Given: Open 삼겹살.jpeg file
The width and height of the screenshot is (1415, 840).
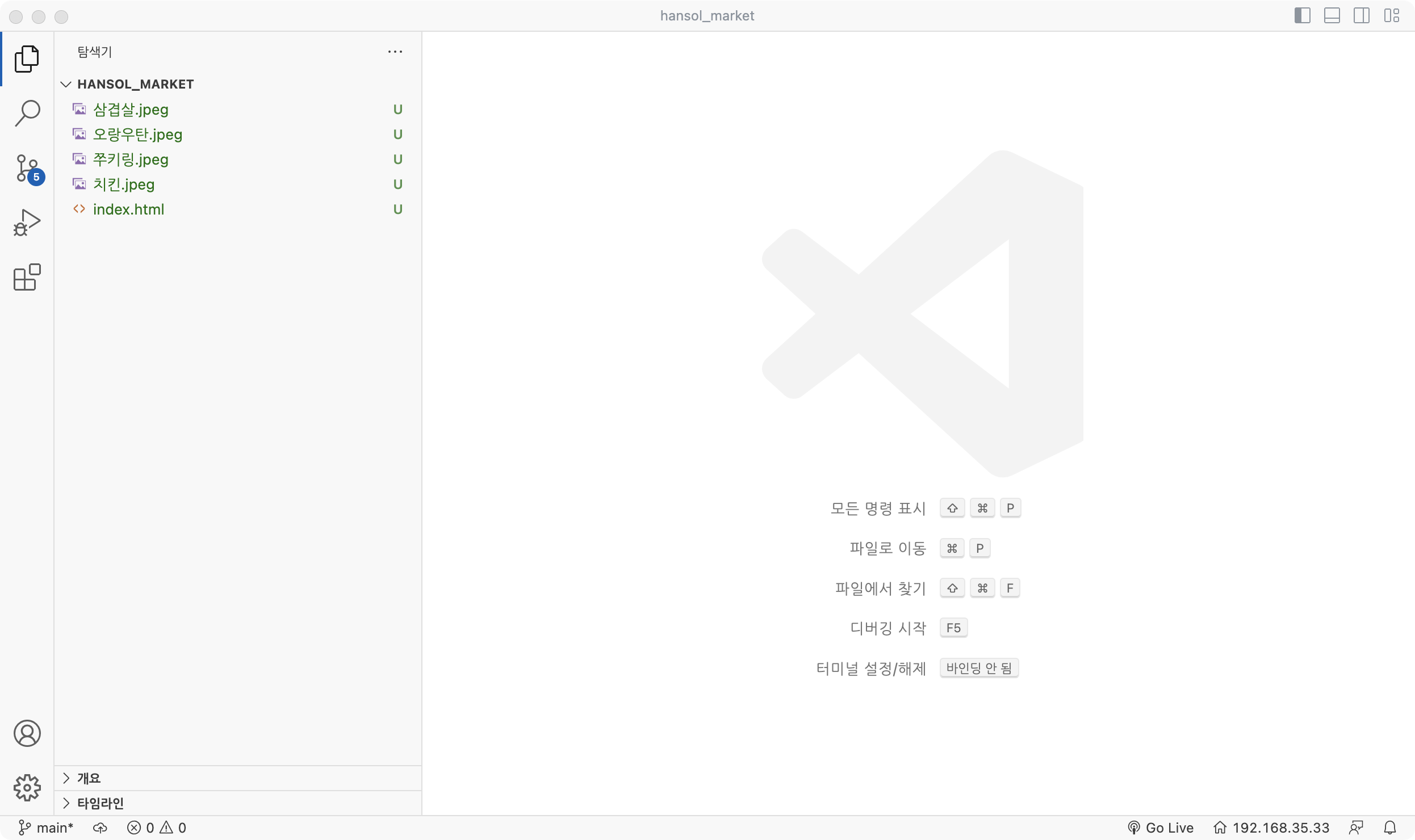Looking at the screenshot, I should 238,109.
